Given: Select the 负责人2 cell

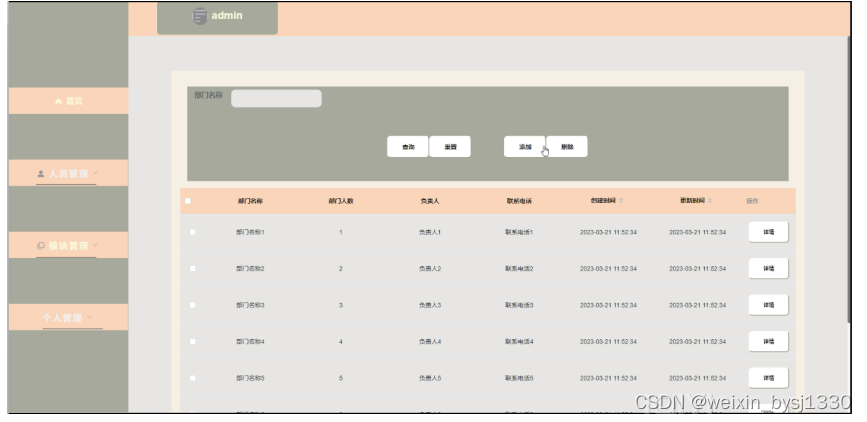Looking at the screenshot, I should pos(430,269).
